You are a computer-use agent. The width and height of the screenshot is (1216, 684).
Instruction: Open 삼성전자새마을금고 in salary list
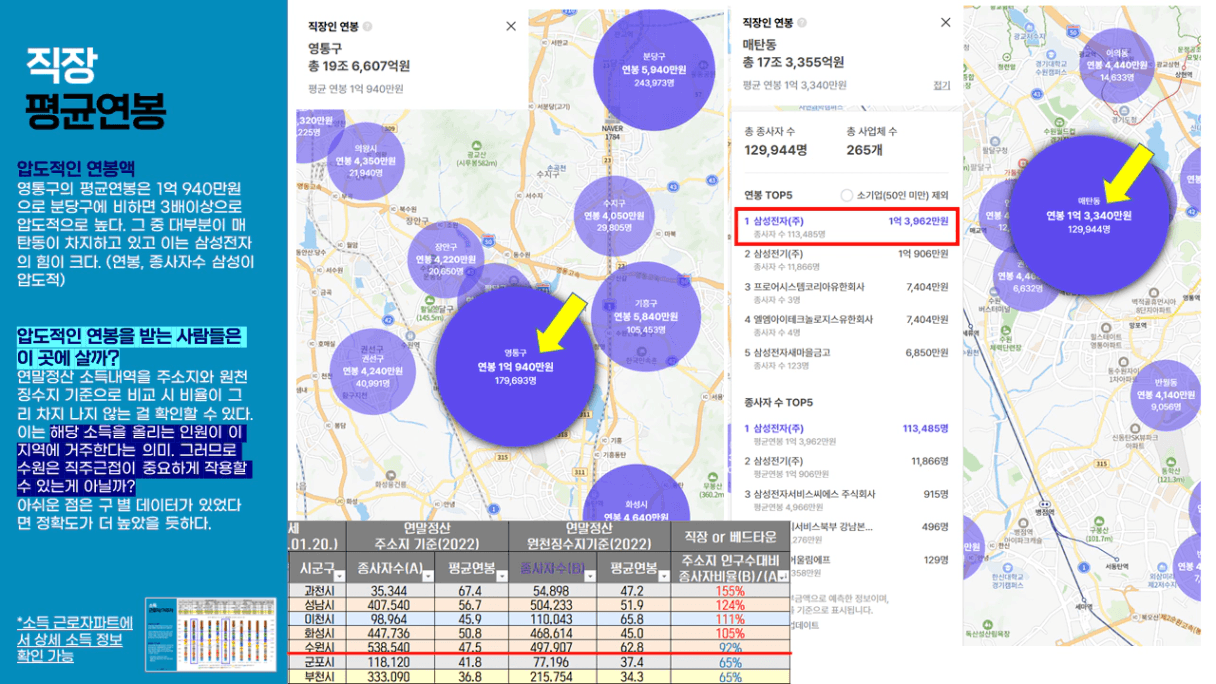845,359
